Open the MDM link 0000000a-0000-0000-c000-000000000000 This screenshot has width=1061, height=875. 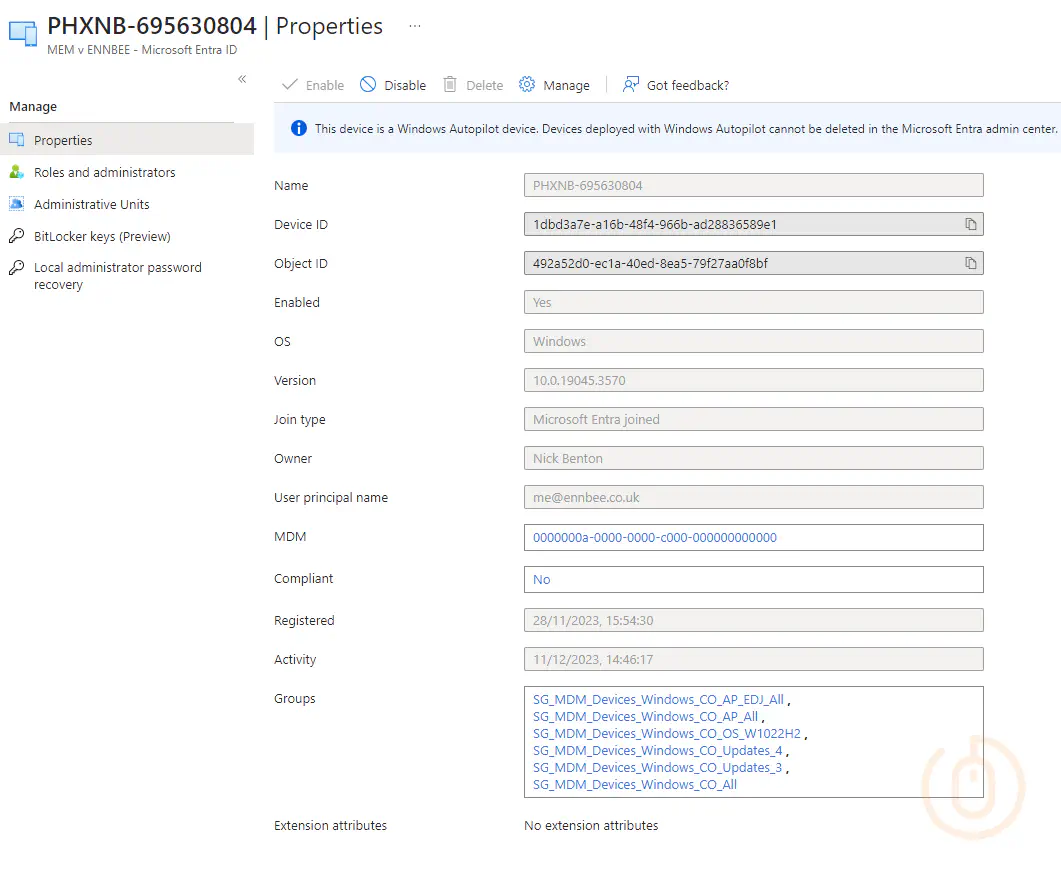655,538
